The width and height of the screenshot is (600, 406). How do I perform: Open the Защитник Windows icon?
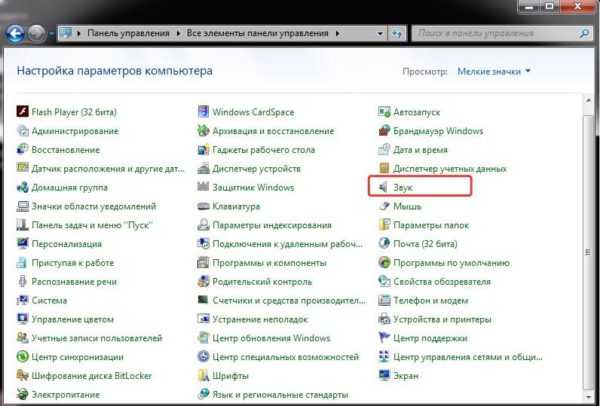click(203, 188)
